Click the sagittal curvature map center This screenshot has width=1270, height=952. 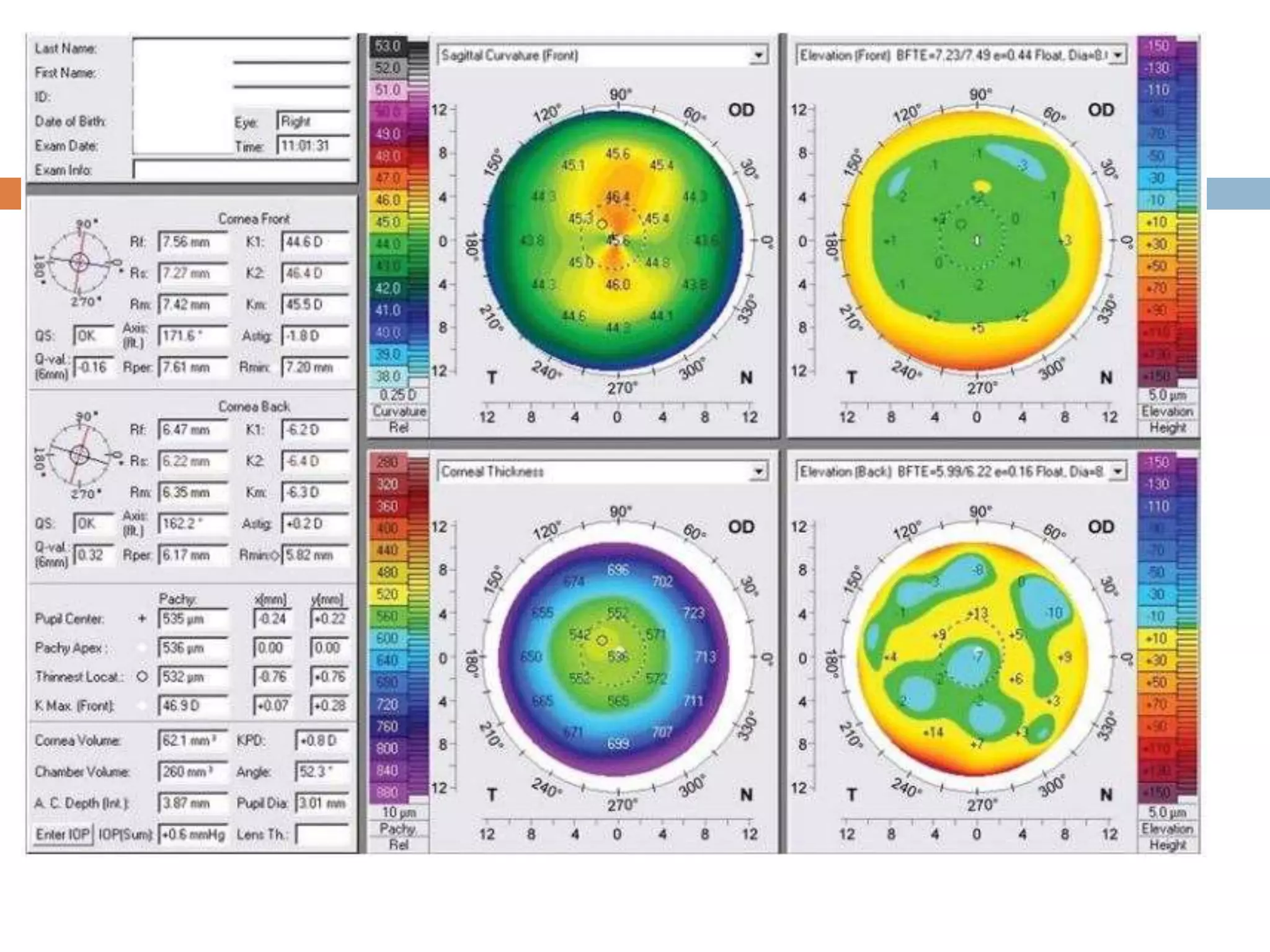pos(617,240)
